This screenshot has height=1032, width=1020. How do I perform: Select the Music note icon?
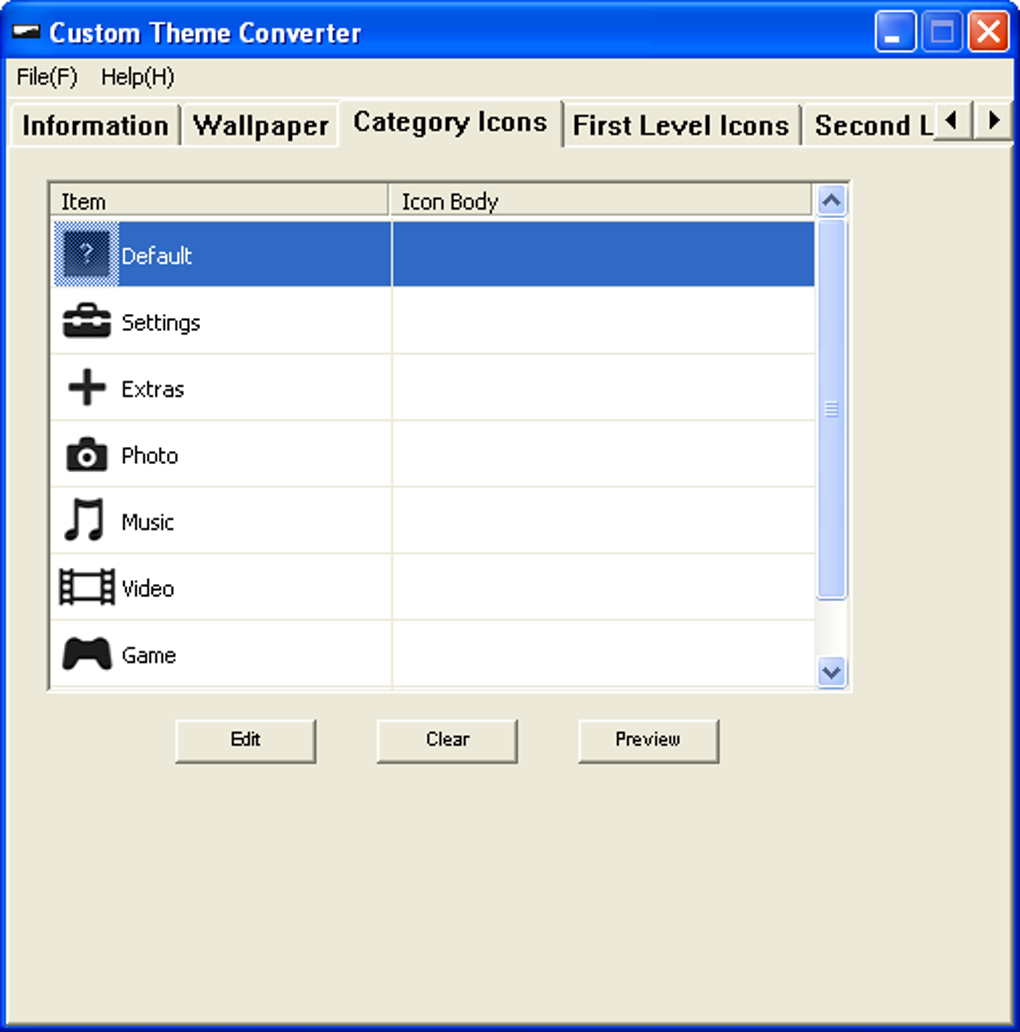pos(85,521)
